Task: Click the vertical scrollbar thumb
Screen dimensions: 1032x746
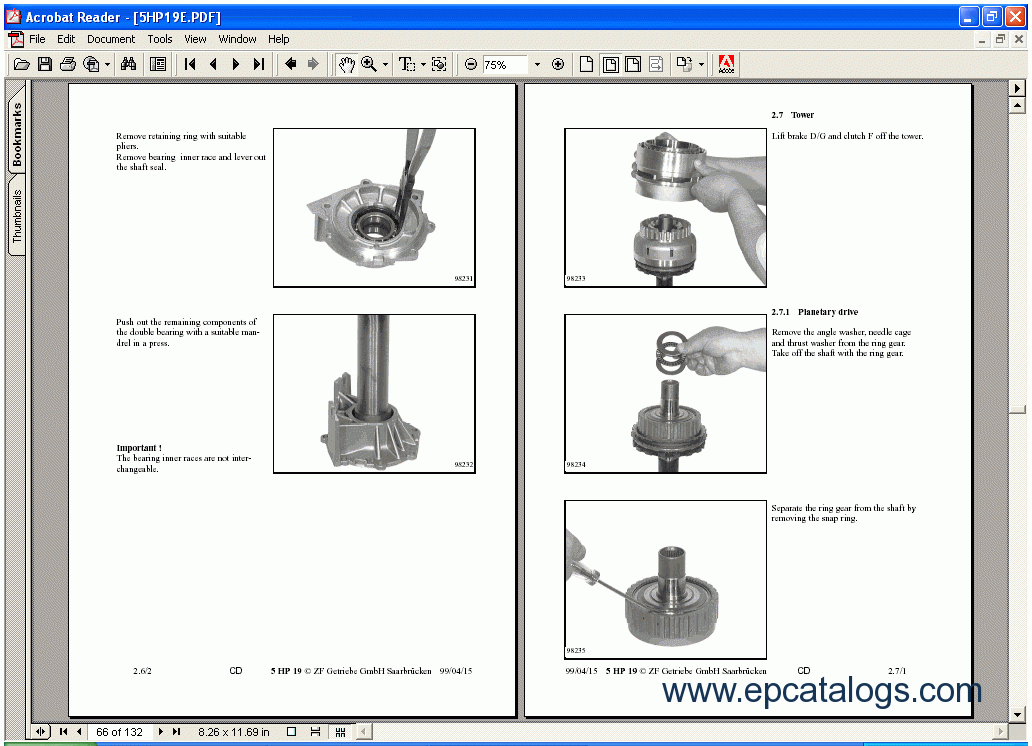Action: (x=1018, y=410)
